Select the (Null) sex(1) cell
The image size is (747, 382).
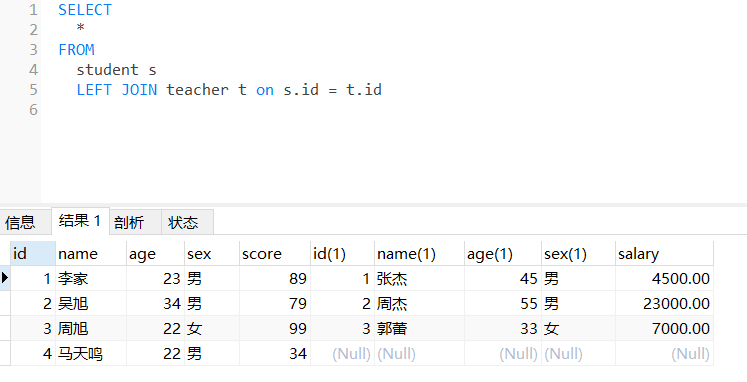tap(578, 353)
